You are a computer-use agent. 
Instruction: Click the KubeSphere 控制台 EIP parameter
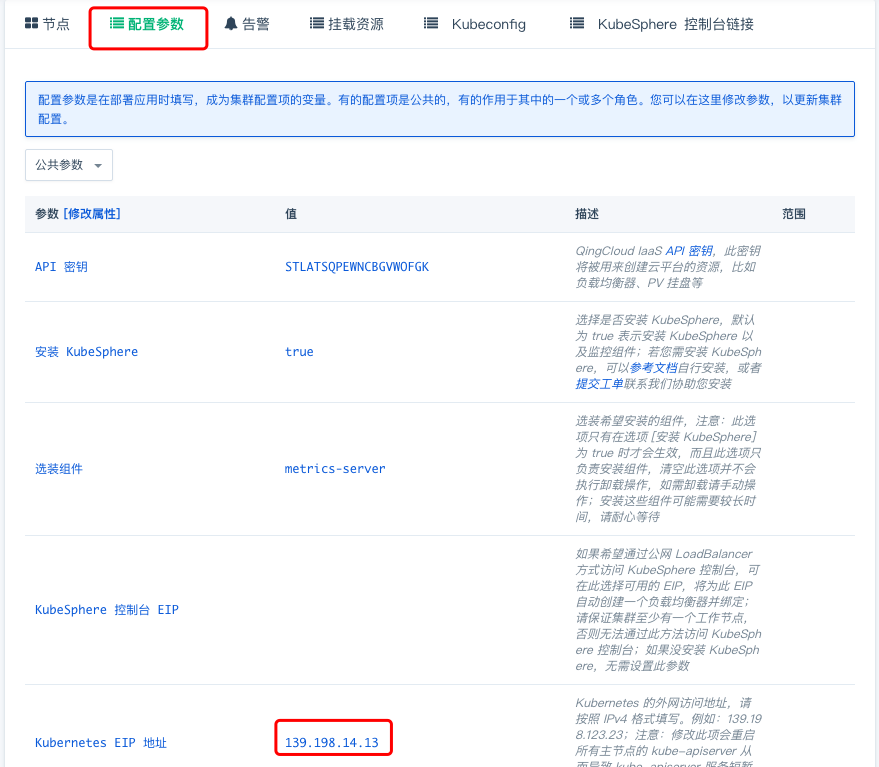106,610
